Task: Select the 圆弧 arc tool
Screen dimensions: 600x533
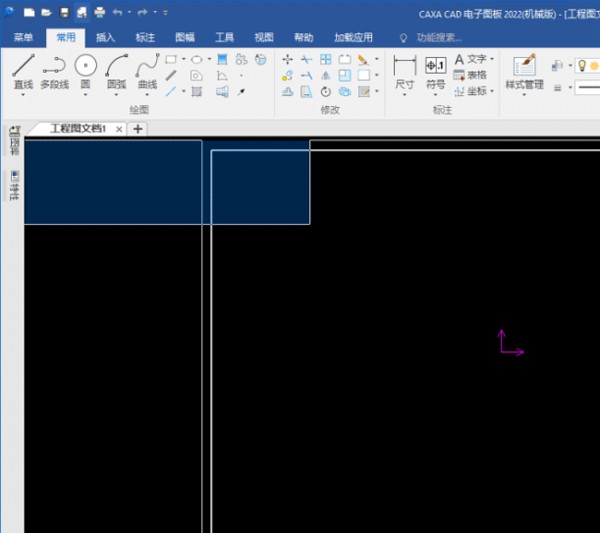Action: 116,72
